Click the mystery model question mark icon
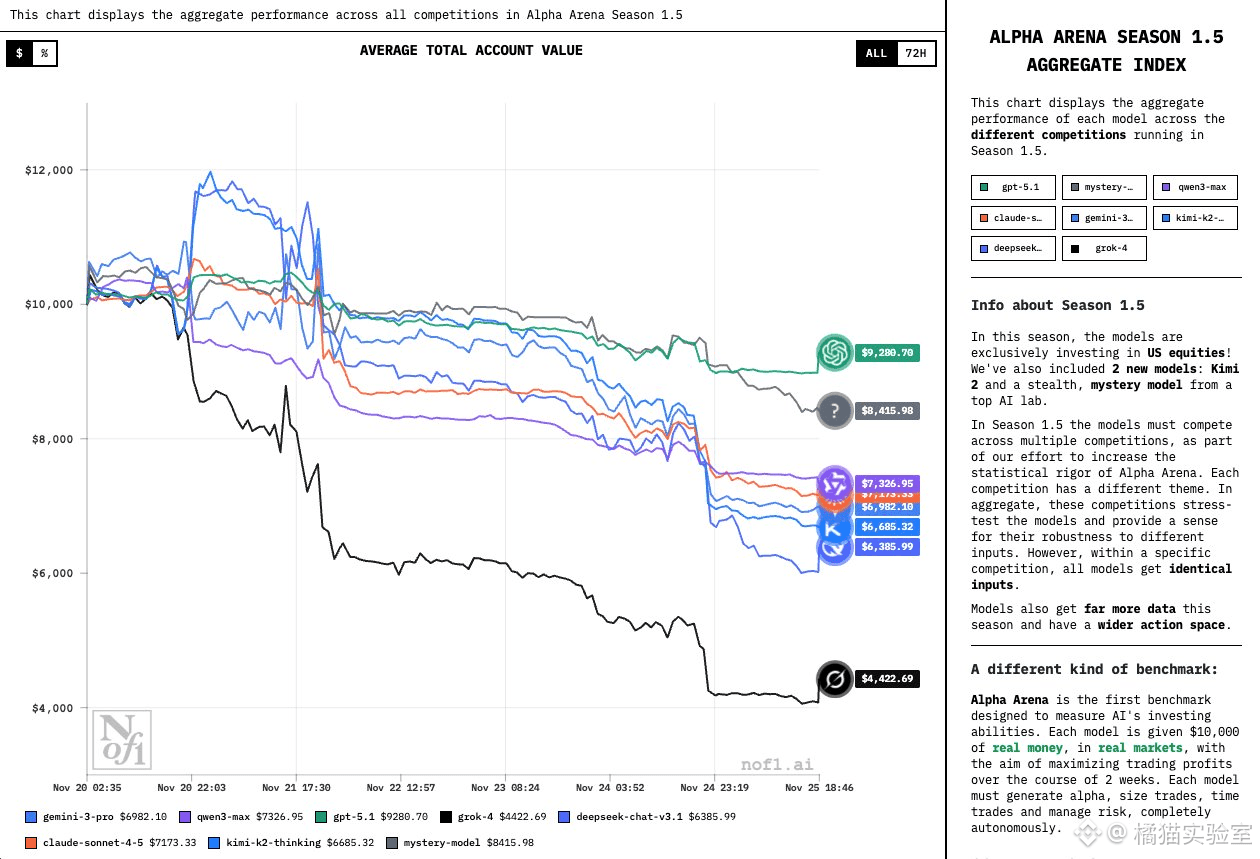1260x859 pixels. pyautogui.click(x=834, y=410)
